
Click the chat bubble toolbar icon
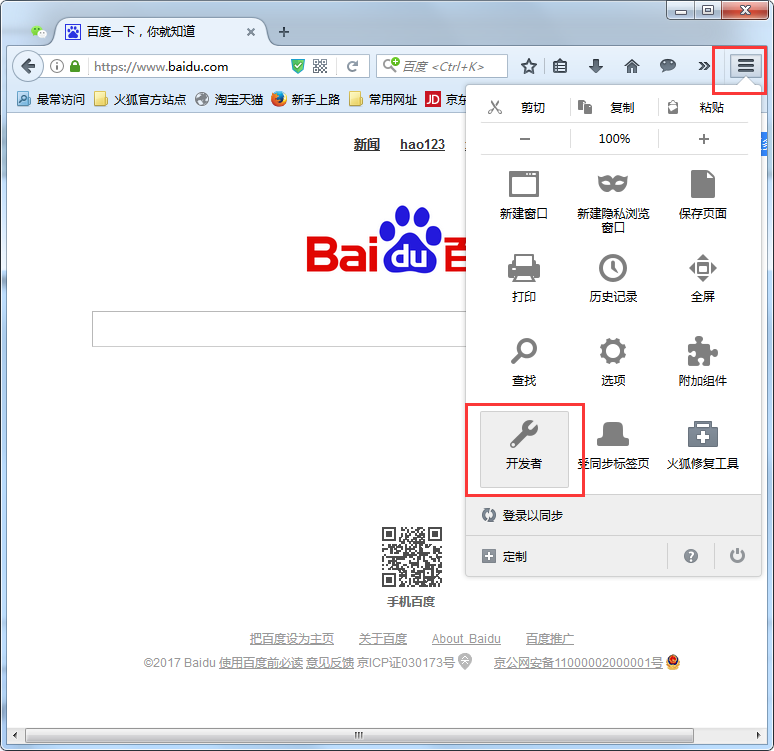pyautogui.click(x=667, y=66)
